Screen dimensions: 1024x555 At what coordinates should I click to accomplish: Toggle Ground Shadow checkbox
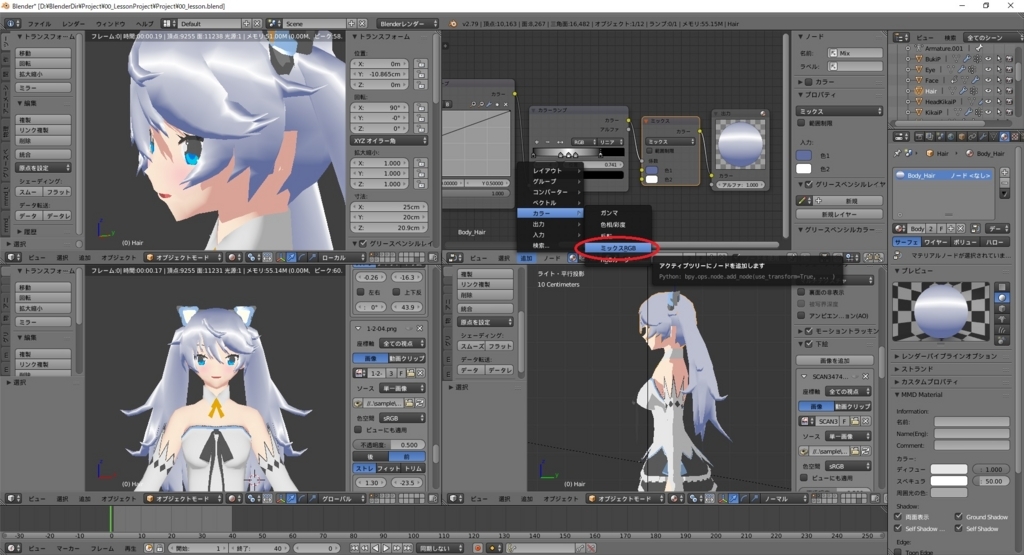pos(959,516)
